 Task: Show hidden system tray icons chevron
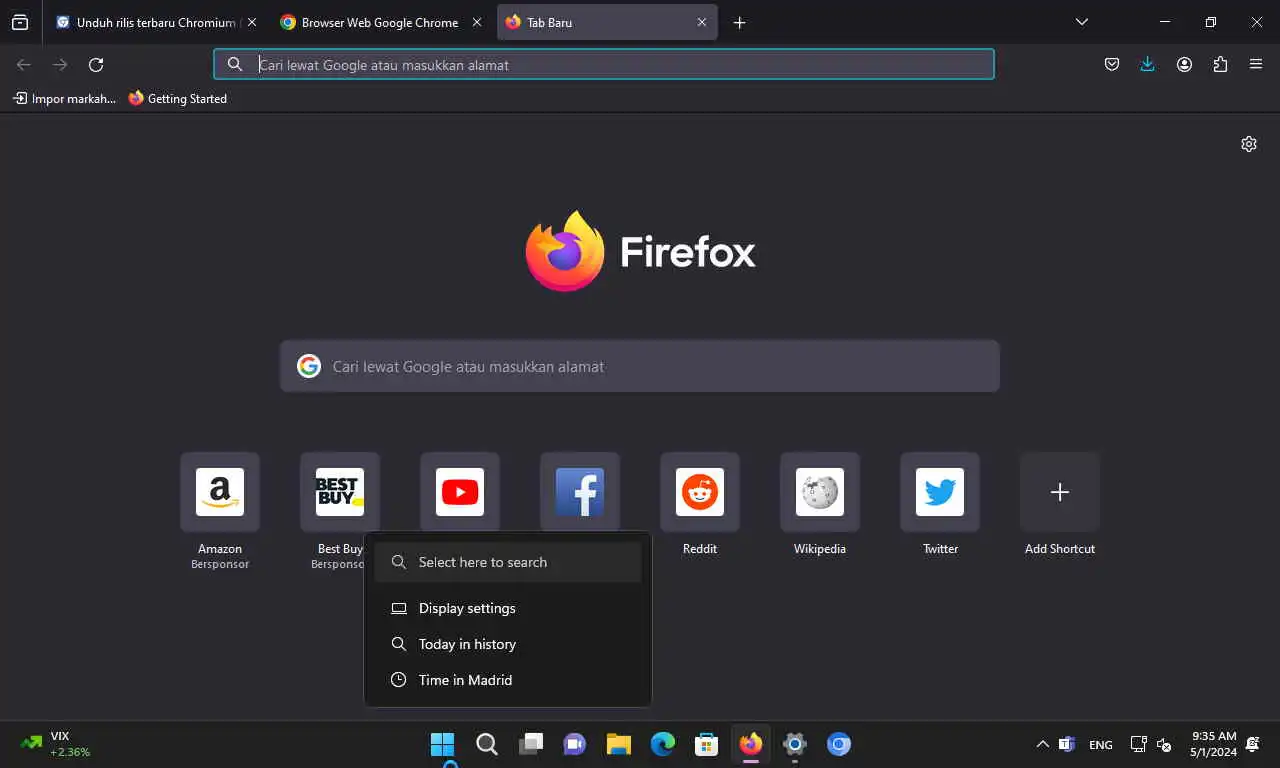tap(1042, 744)
